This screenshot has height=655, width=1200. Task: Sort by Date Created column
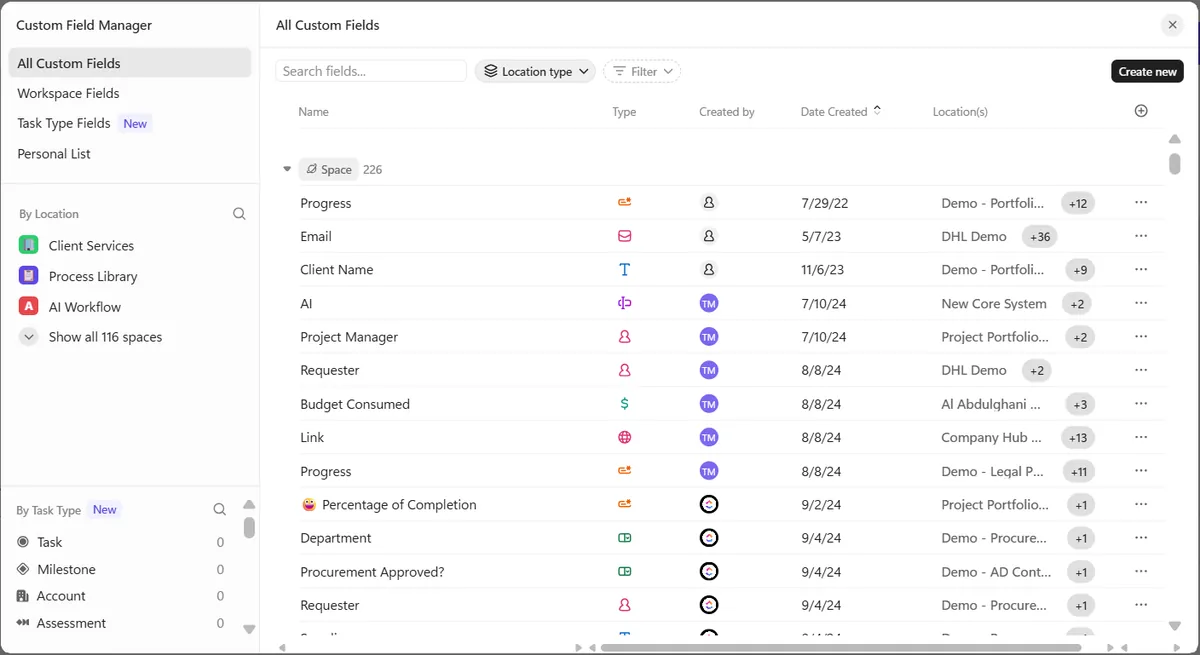(841, 112)
